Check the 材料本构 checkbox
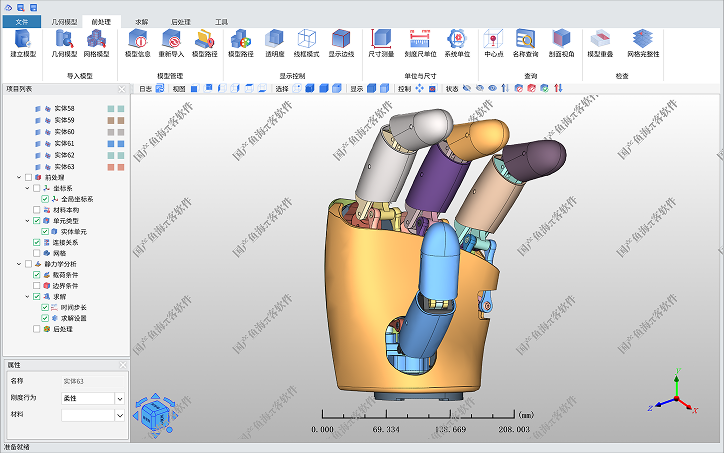This screenshot has height=453, width=724. tap(37, 210)
